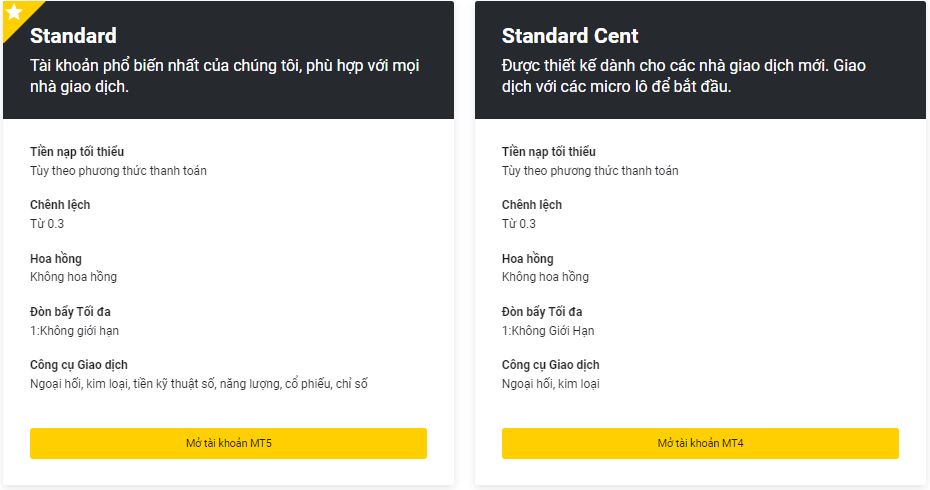Click "Công cụ Giao dịch" in Standard Cent card
Image resolution: width=930 pixels, height=490 pixels.
point(551,365)
